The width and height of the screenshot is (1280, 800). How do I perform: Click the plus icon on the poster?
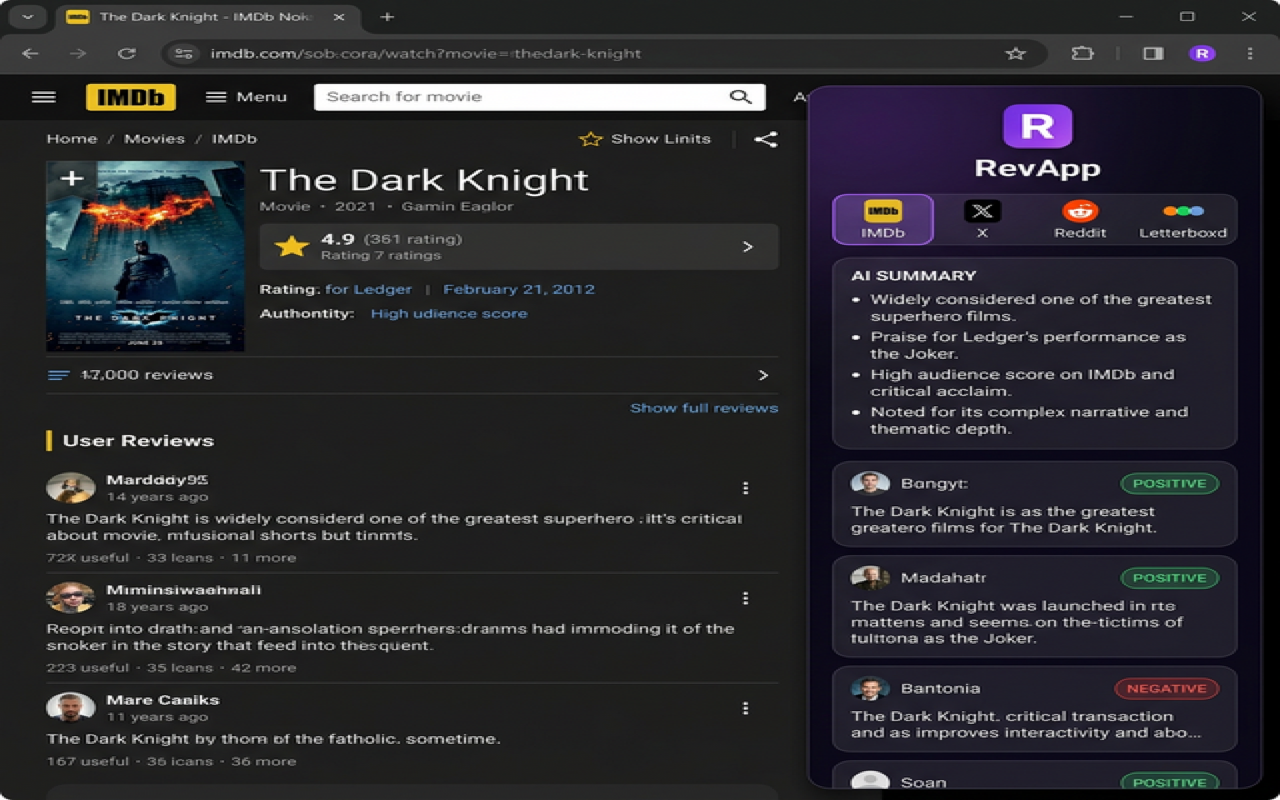point(71,178)
